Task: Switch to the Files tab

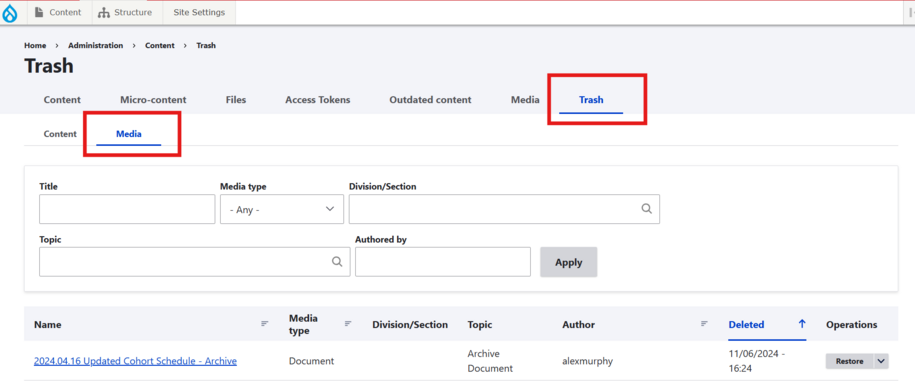Action: [236, 100]
